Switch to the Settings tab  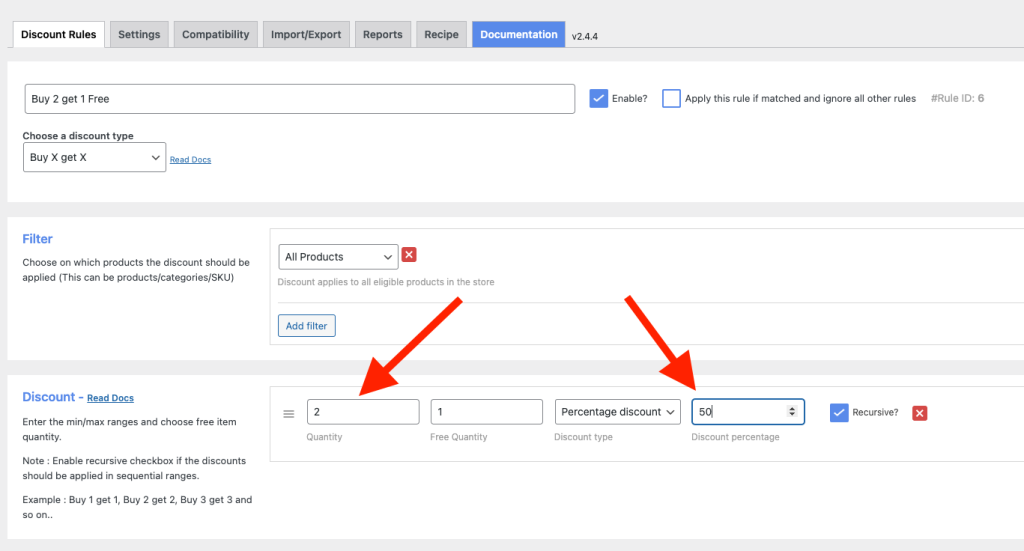139,34
